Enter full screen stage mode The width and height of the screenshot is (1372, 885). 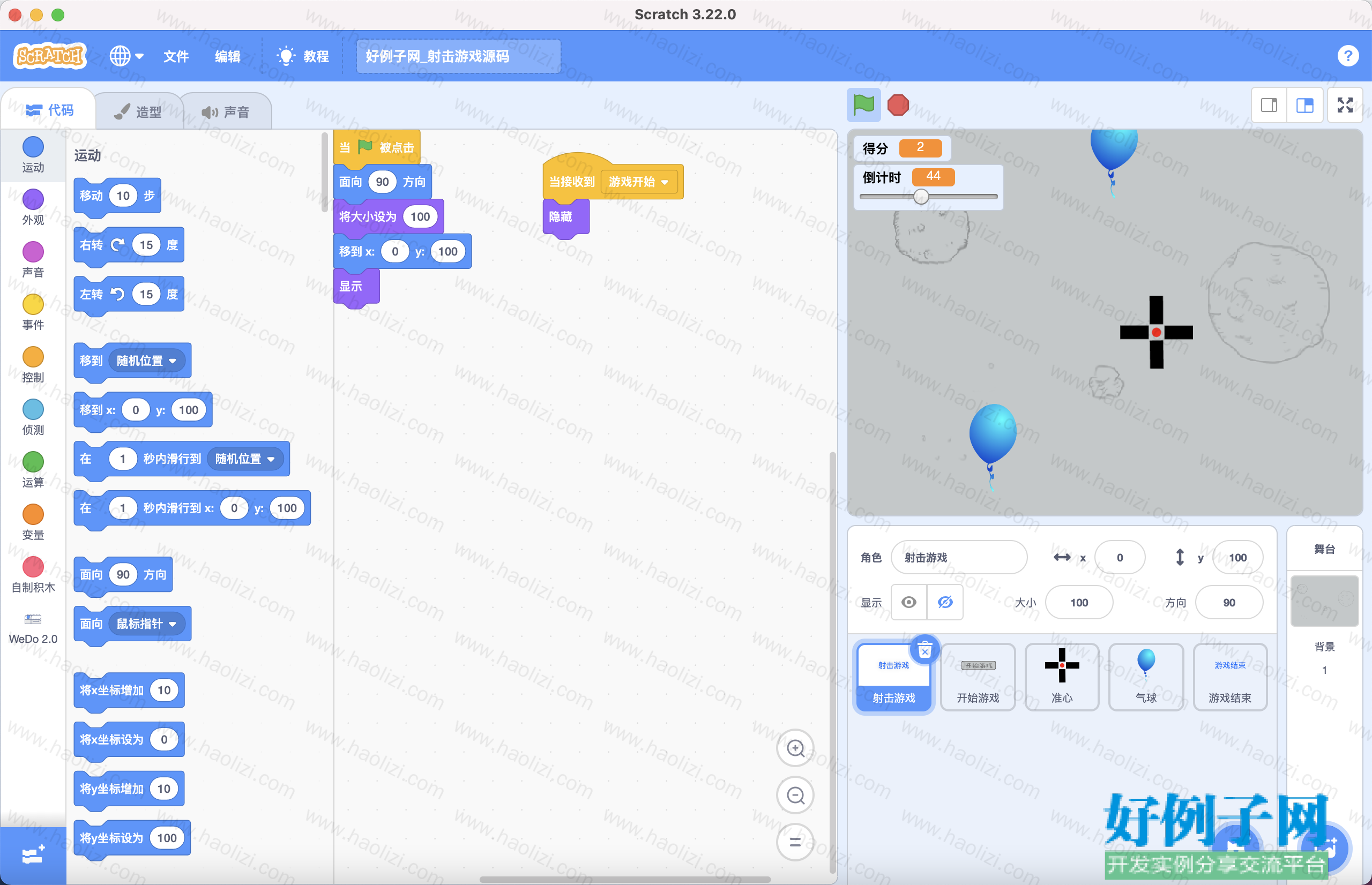tap(1345, 105)
